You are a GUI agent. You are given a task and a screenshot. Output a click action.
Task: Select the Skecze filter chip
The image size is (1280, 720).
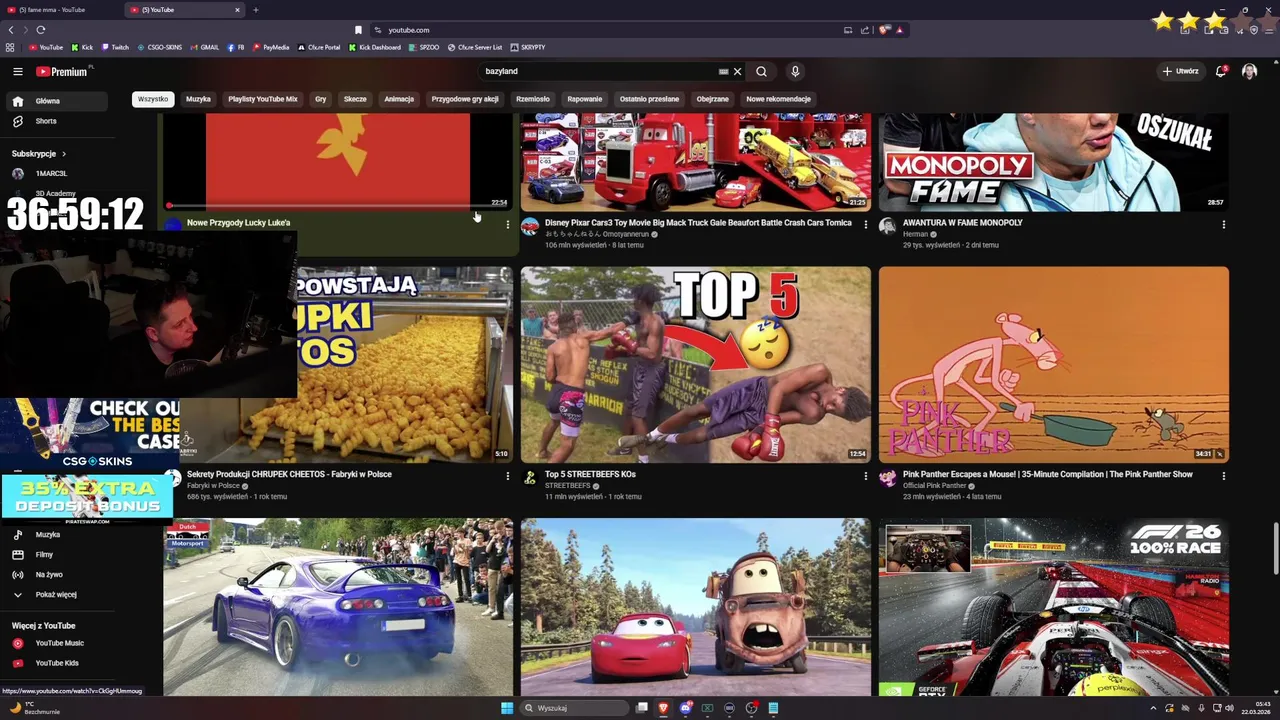point(355,99)
